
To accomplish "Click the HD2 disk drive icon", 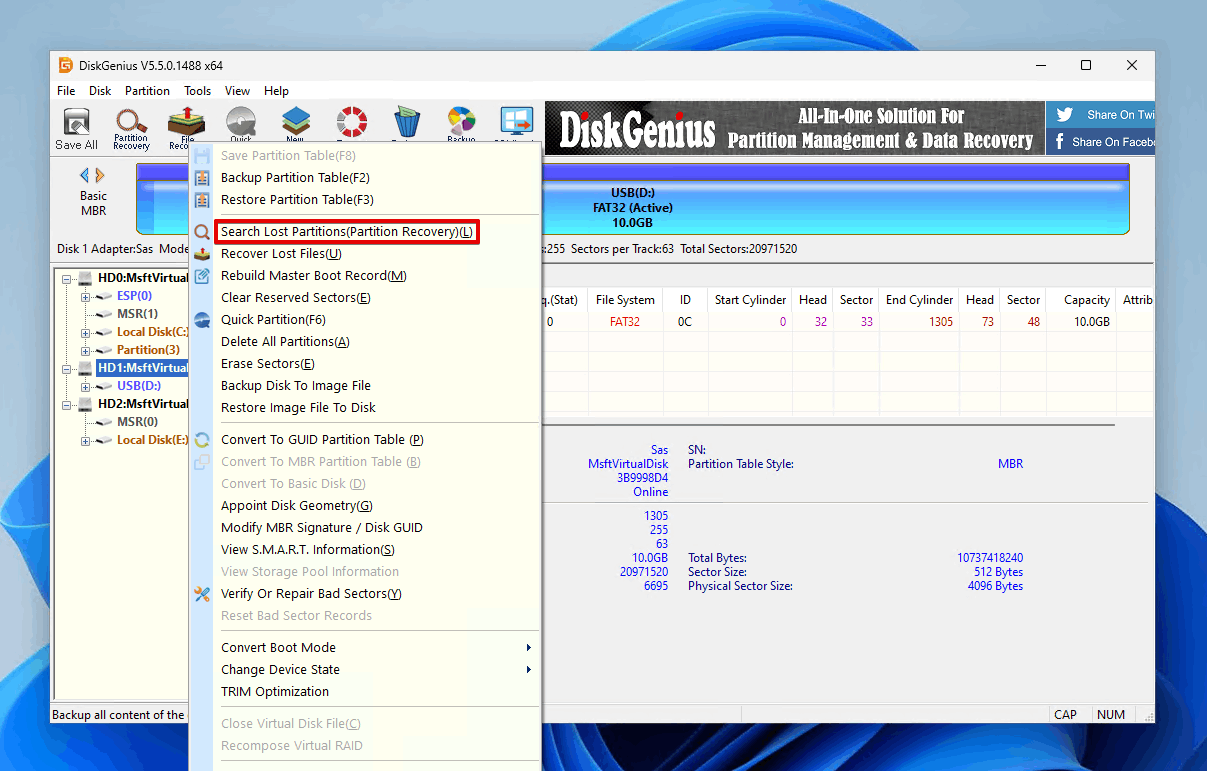I will (x=85, y=404).
